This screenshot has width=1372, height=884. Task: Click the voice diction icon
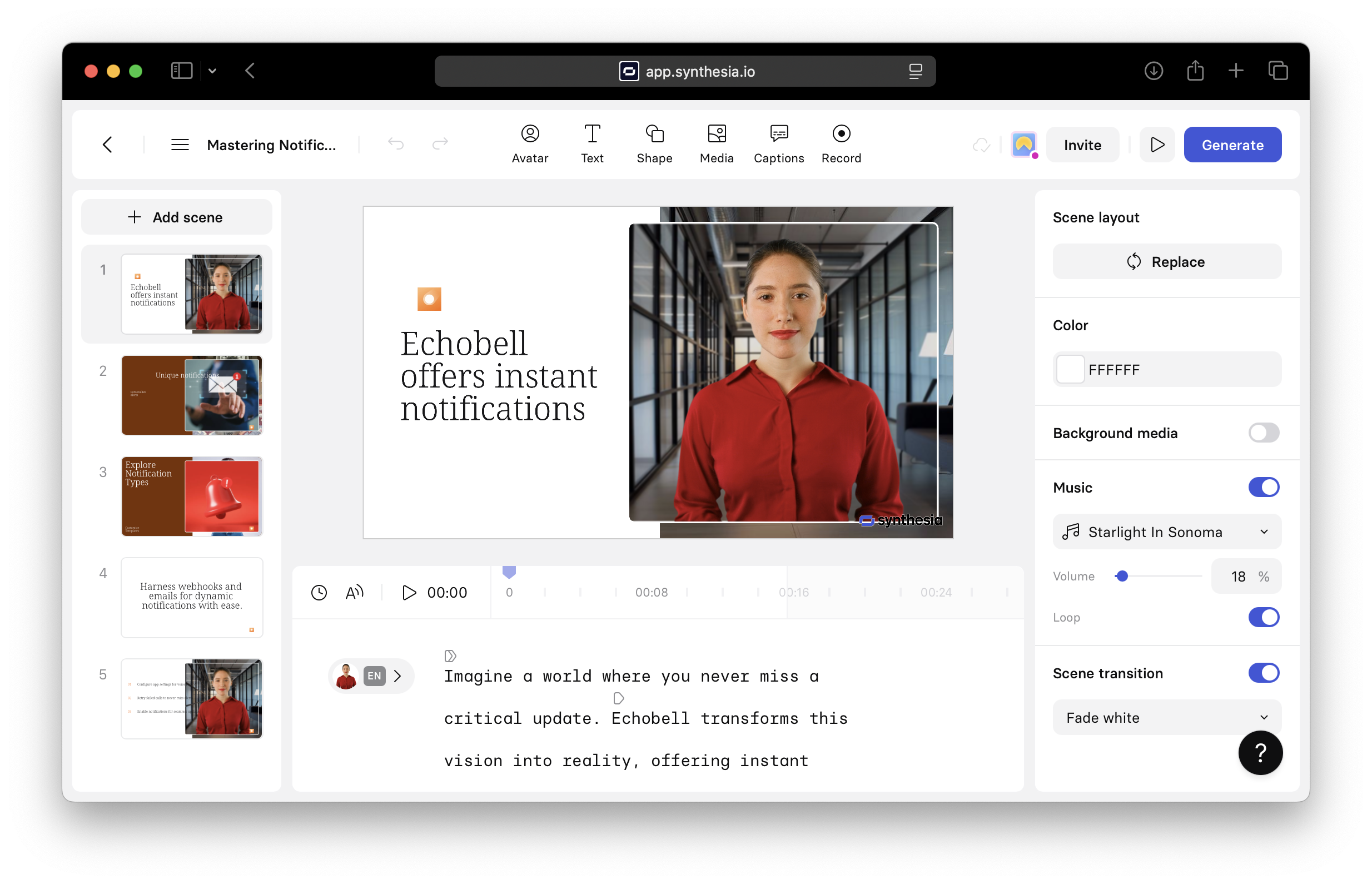(x=355, y=593)
